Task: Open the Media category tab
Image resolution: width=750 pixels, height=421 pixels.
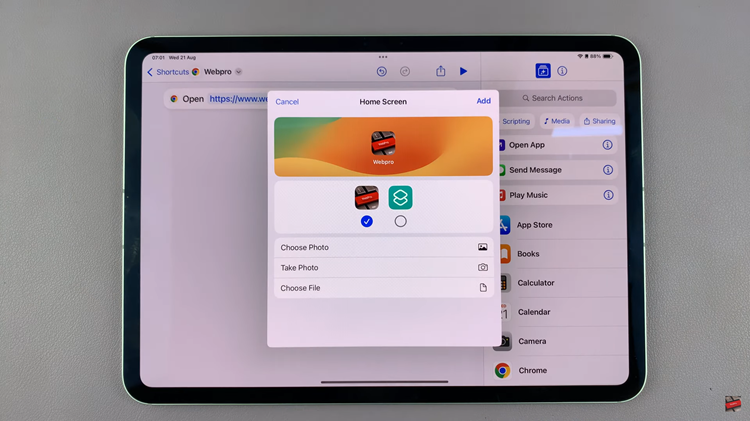Action: 558,121
